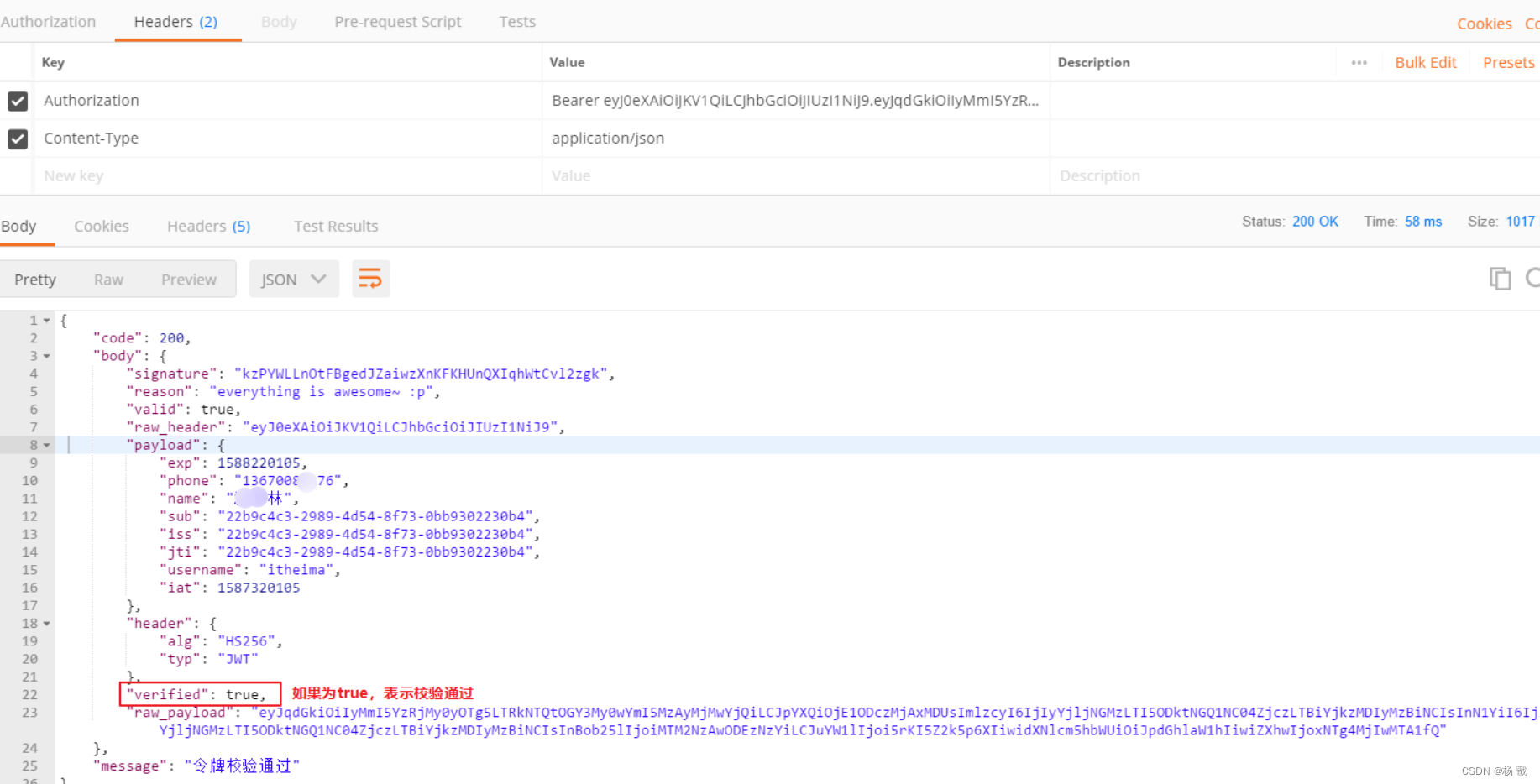Click the "typ": "JWT" line
The width and height of the screenshot is (1540, 784).
coord(208,659)
